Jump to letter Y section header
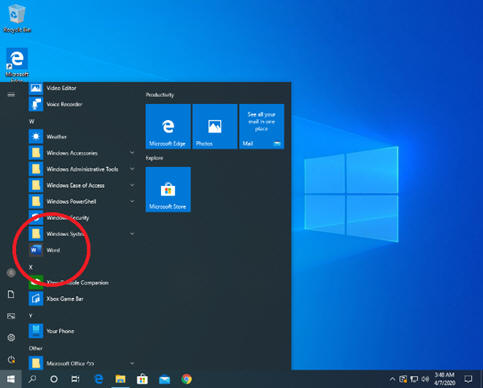Viewport: 483px width, 388px height. point(31,315)
